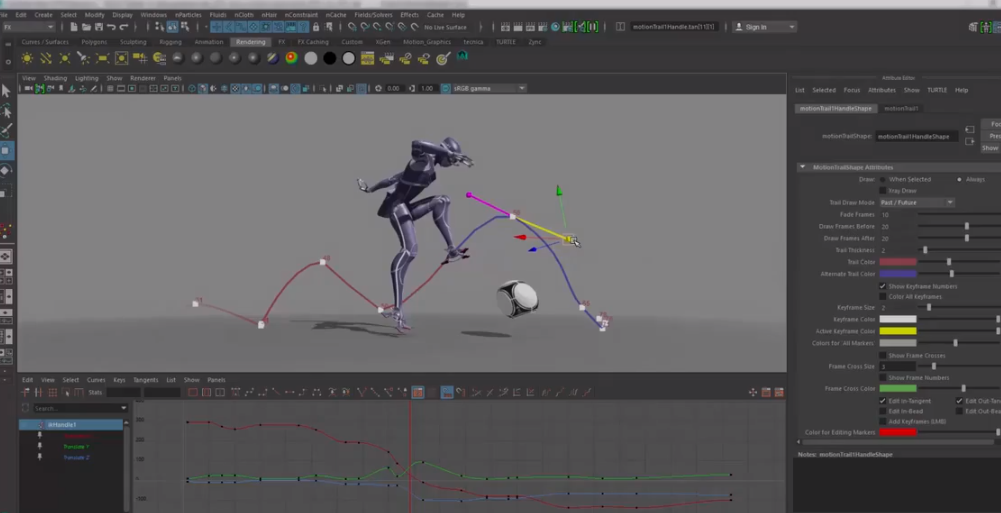Screen dimensions: 1001x513
Task: Switch to the Animation shelf tab
Action: pyautogui.click(x=208, y=42)
